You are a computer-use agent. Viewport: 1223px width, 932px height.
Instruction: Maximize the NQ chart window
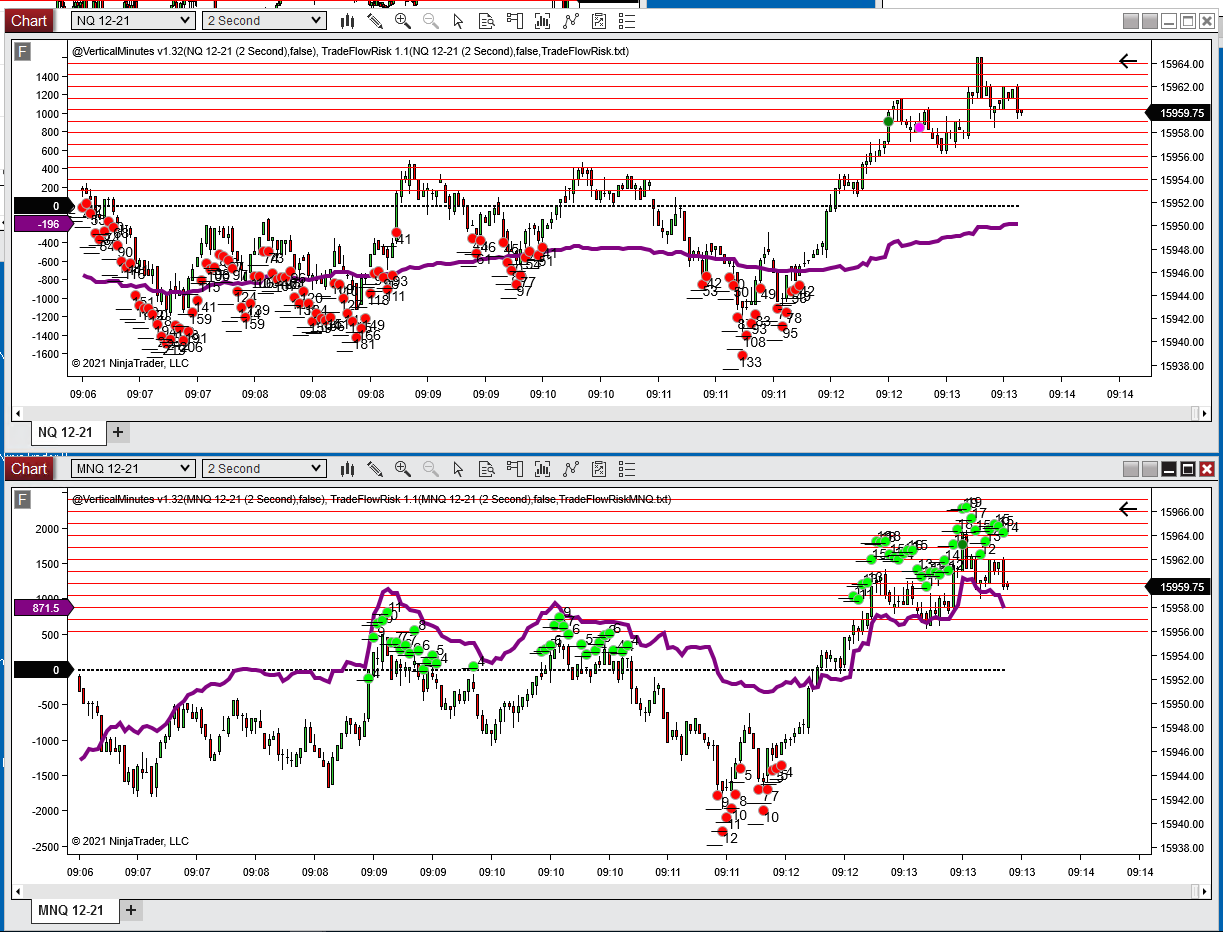click(1189, 21)
